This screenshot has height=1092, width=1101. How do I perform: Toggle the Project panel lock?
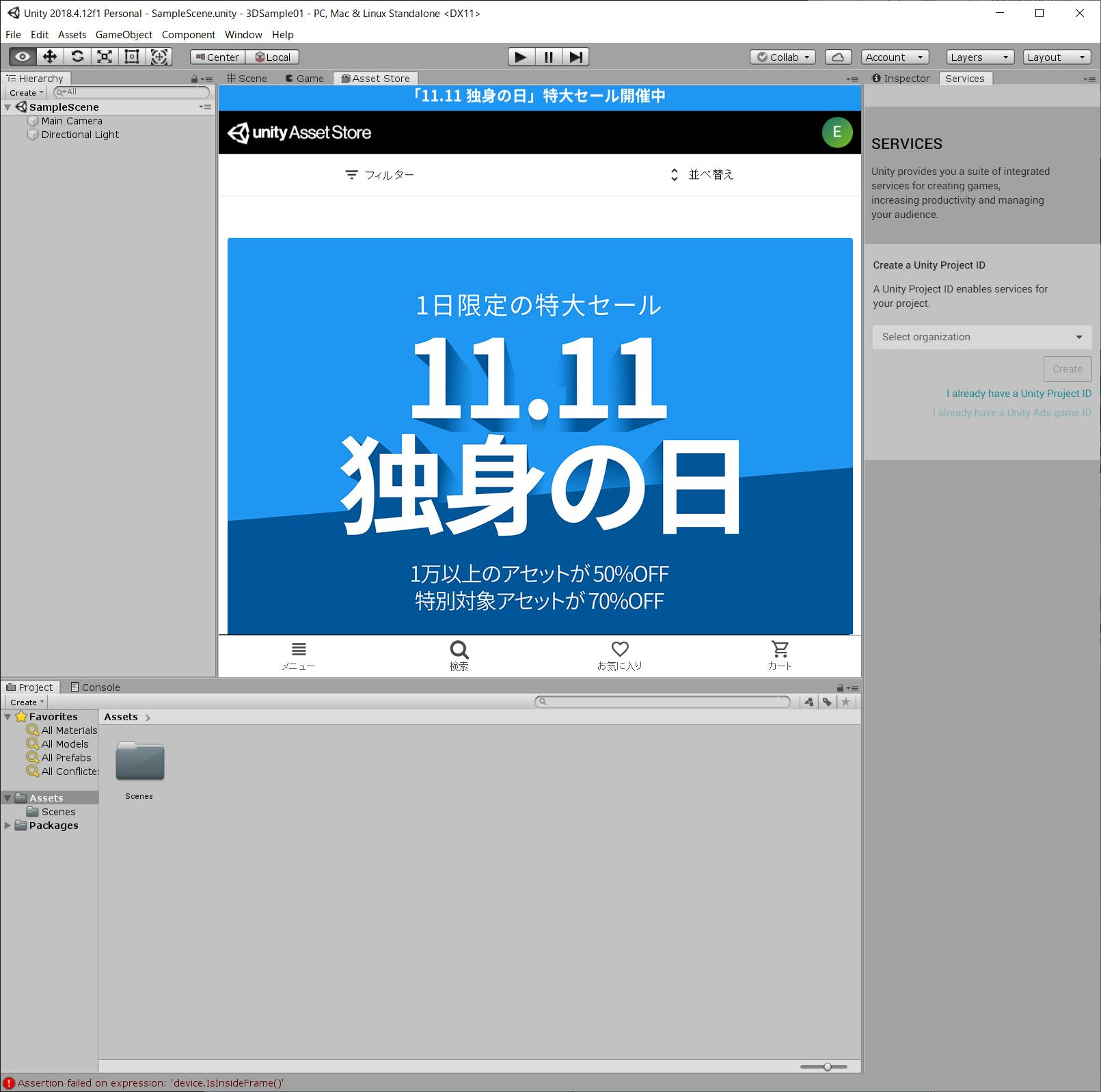click(x=840, y=688)
